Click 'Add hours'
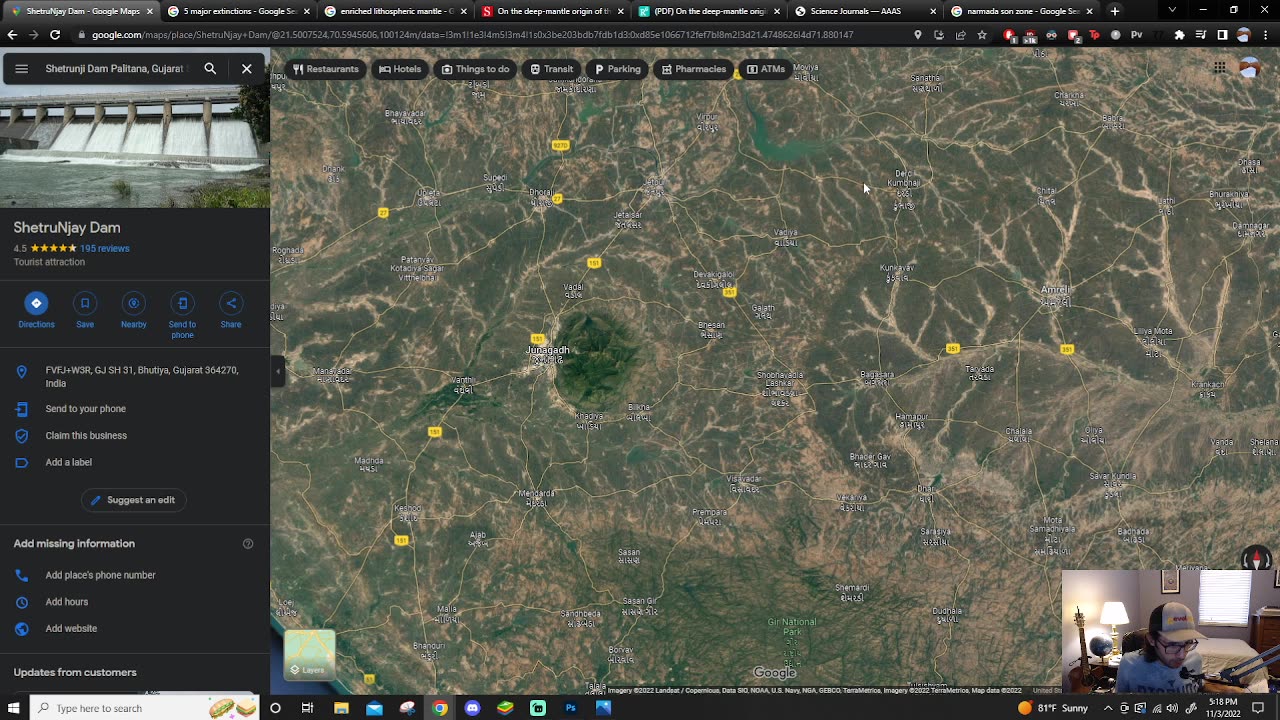Screen dimensions: 1280x720 point(135,602)
